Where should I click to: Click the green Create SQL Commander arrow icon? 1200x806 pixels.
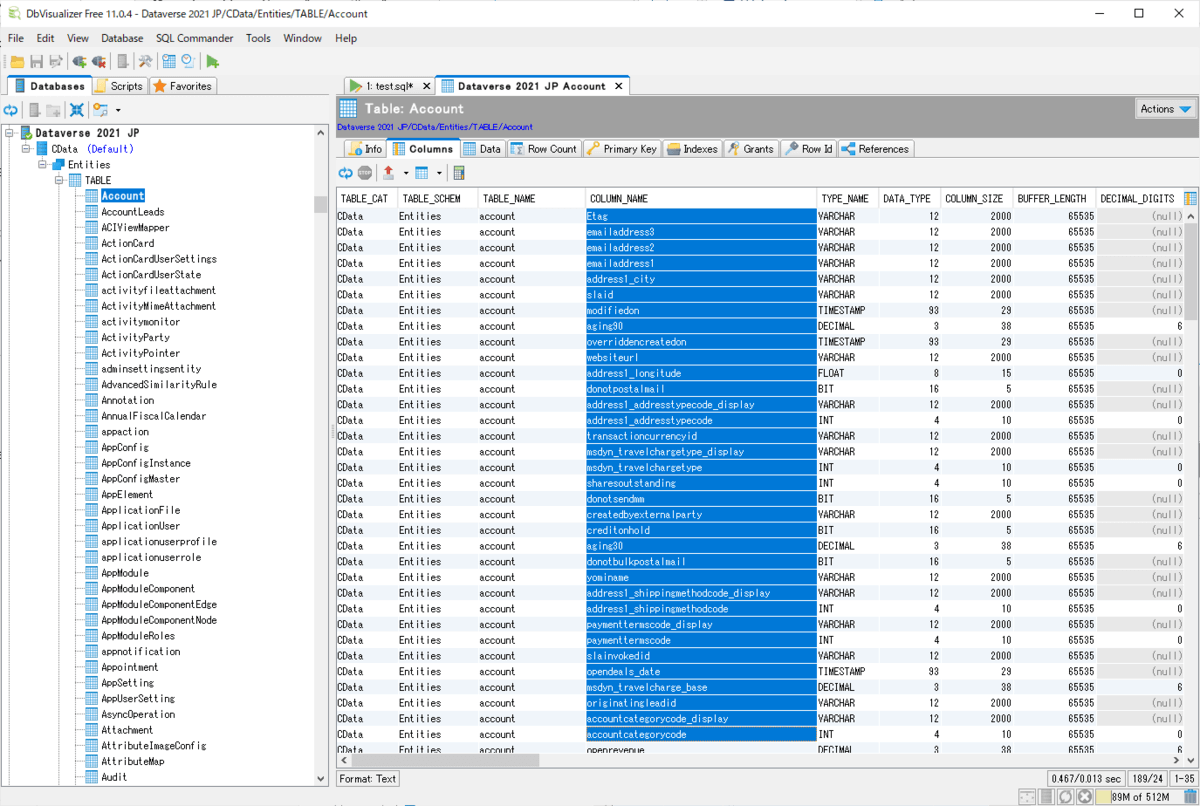click(x=213, y=62)
